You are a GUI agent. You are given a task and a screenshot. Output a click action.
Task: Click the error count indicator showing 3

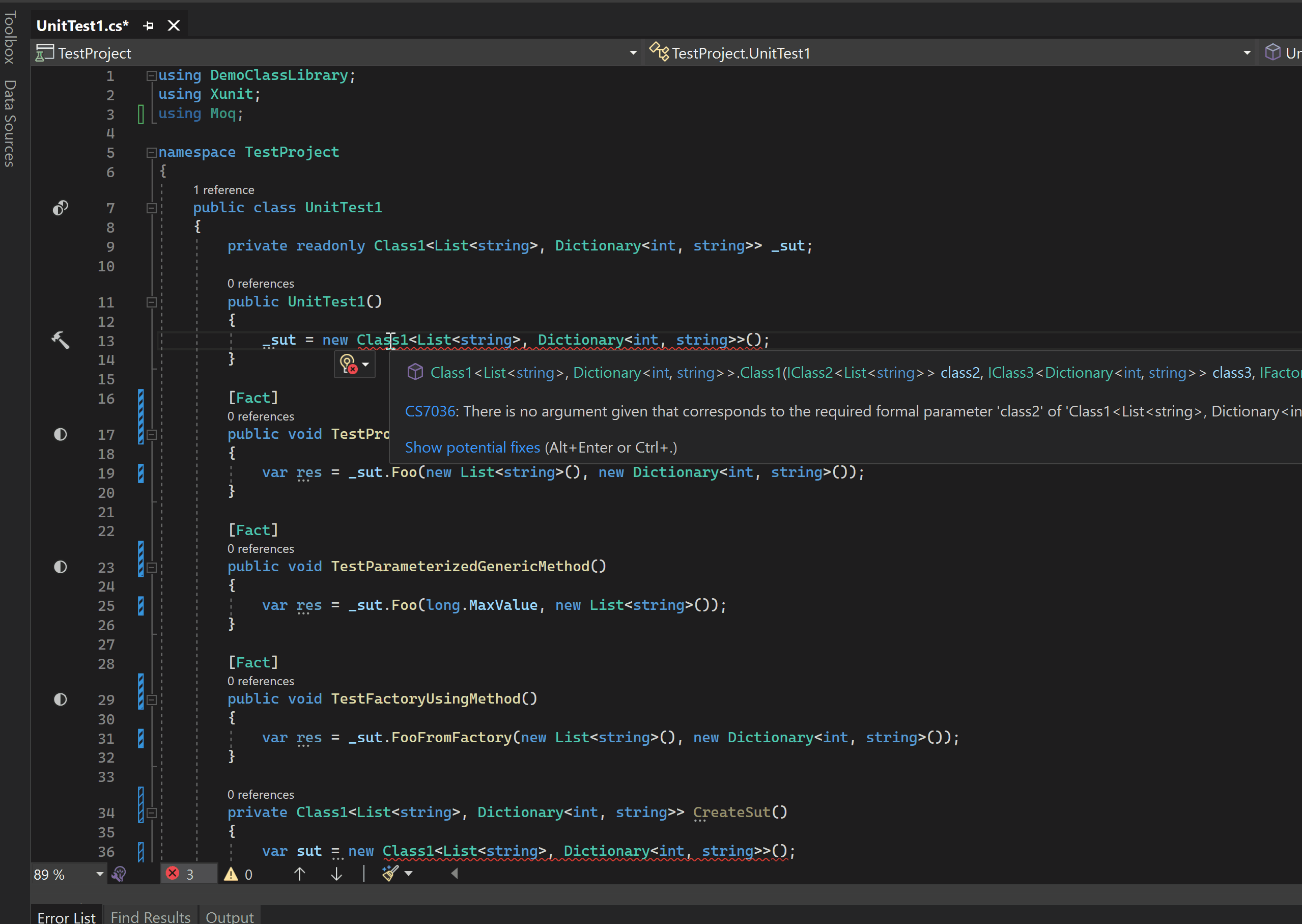point(181,874)
